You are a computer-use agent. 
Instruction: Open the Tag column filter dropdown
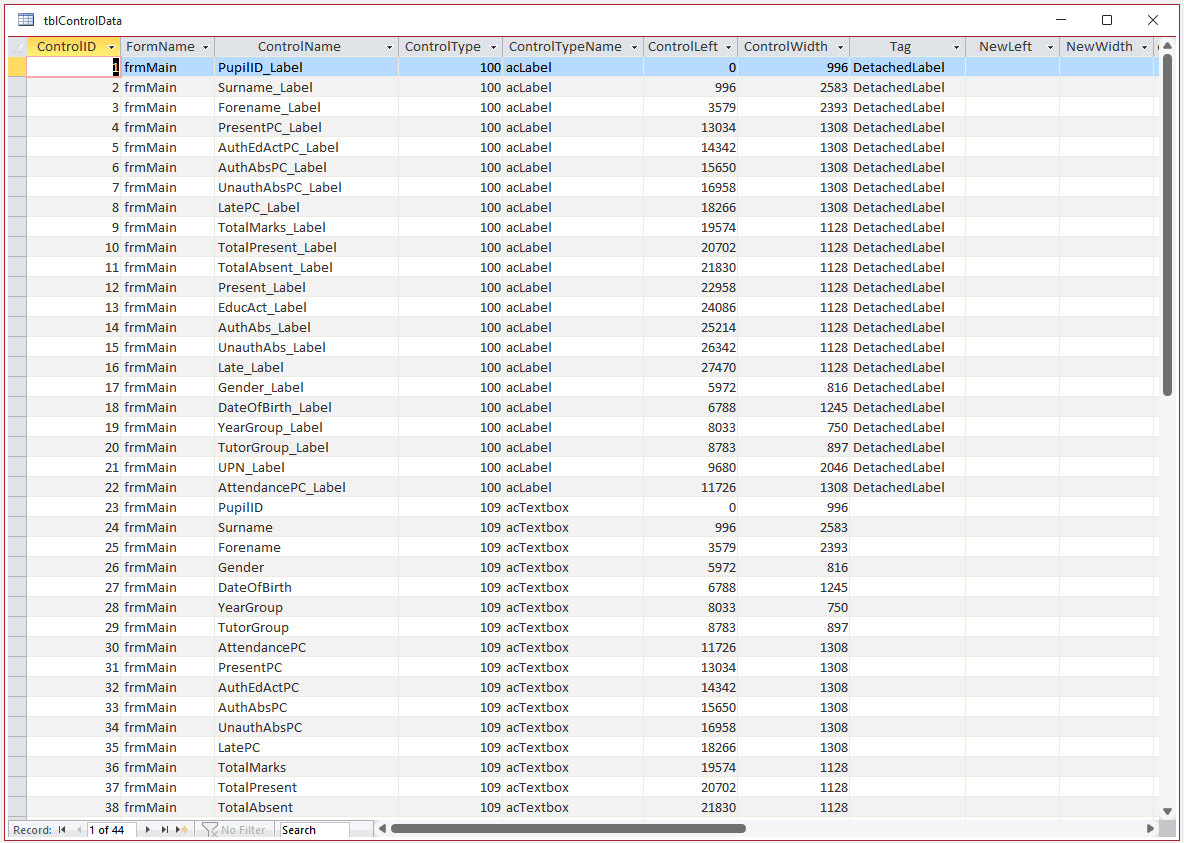(957, 47)
